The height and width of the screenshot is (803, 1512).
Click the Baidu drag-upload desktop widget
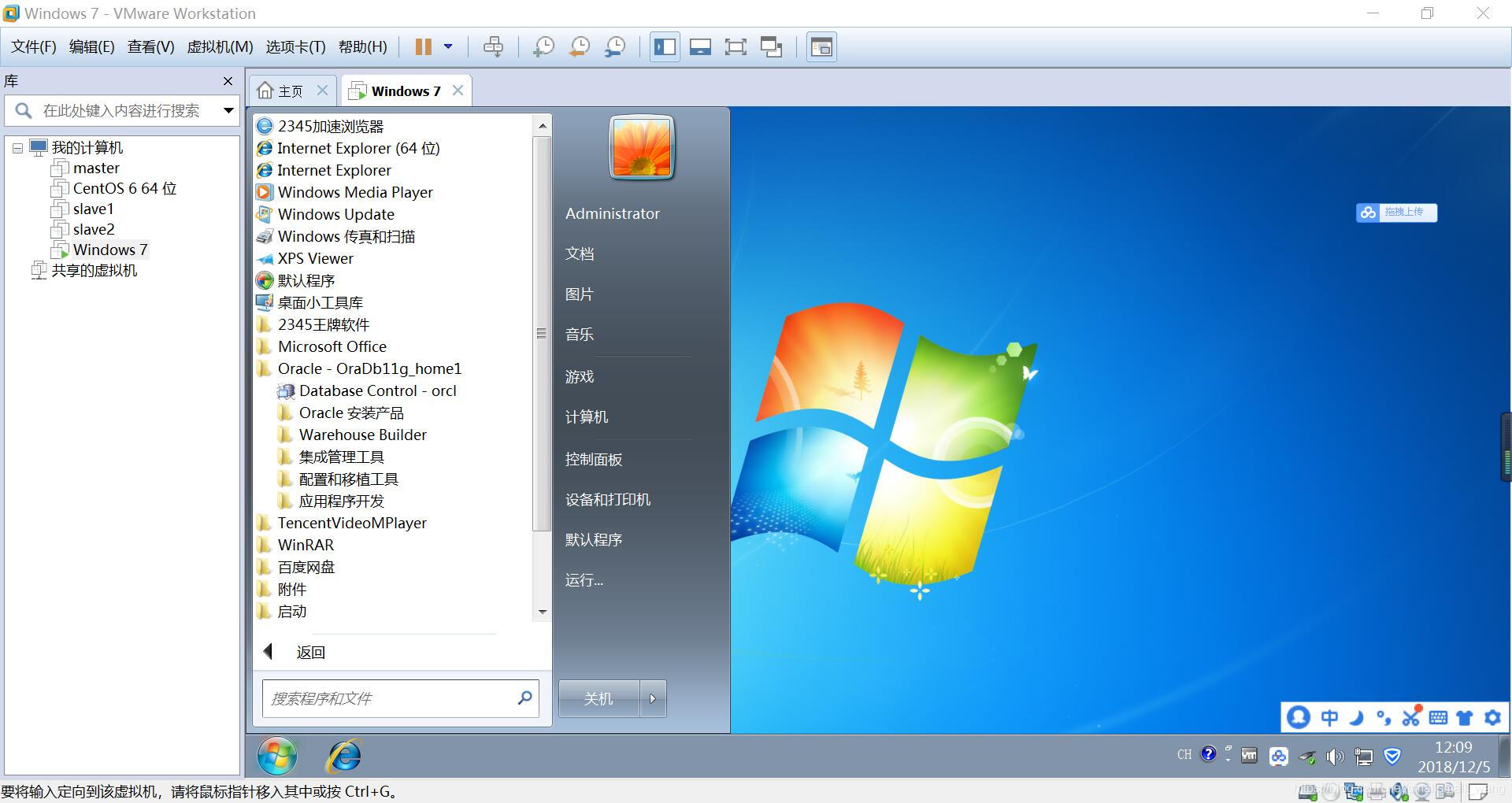click(1396, 213)
